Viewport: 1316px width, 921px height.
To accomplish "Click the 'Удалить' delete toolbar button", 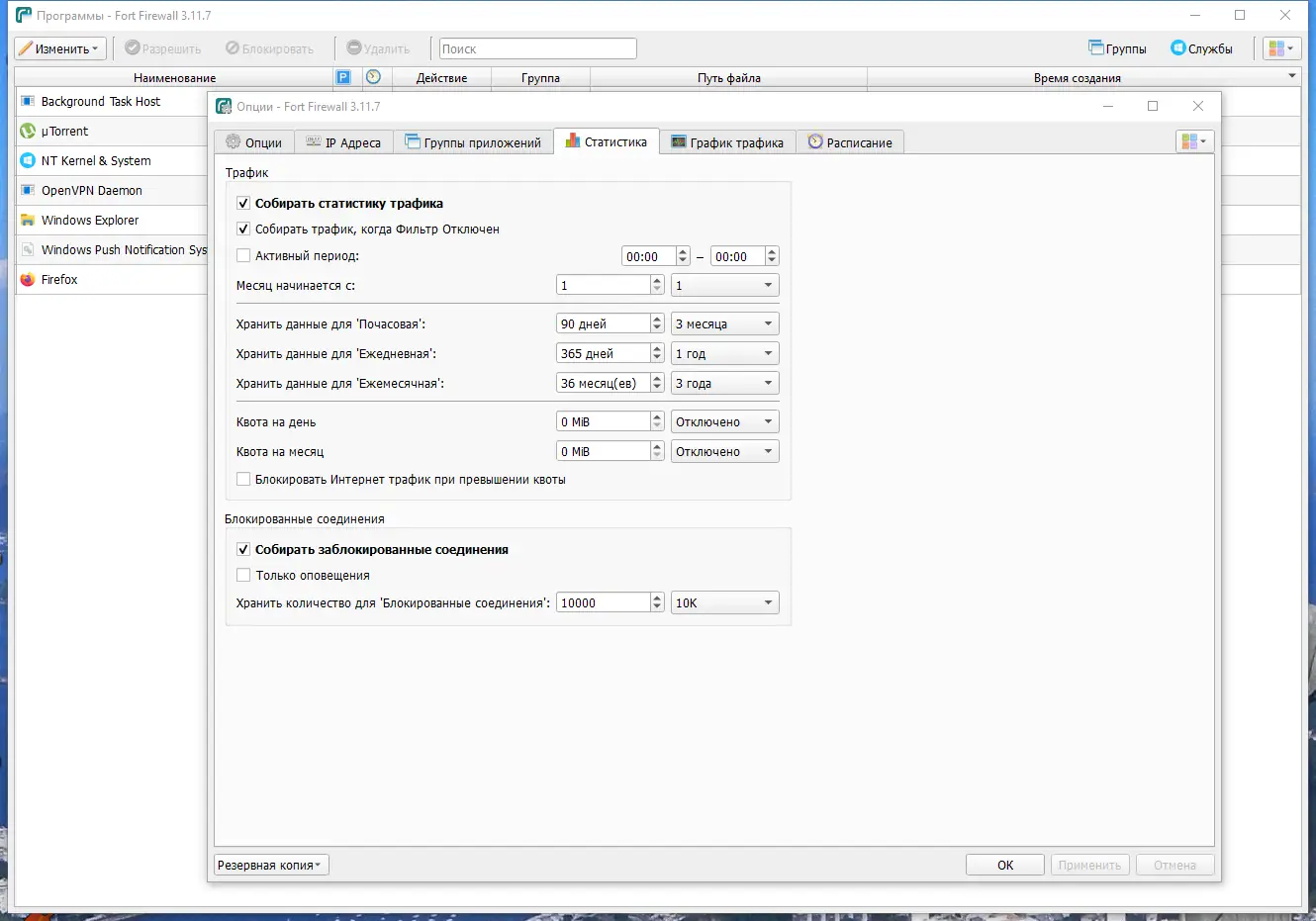I will tap(378, 48).
